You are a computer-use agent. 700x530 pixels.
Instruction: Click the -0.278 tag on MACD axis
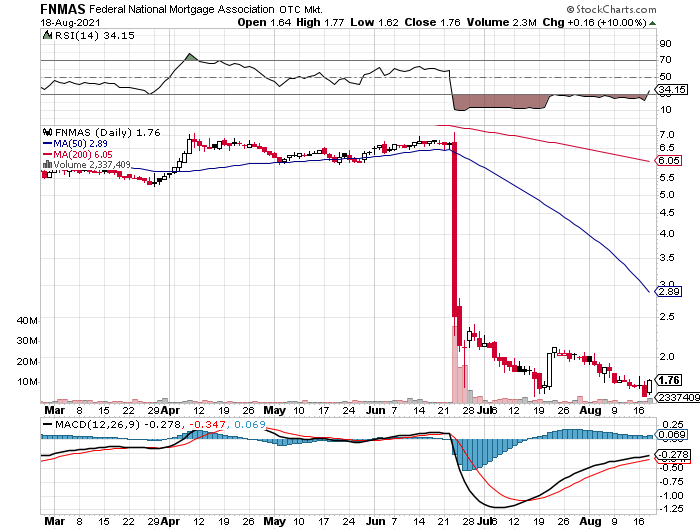[672, 455]
